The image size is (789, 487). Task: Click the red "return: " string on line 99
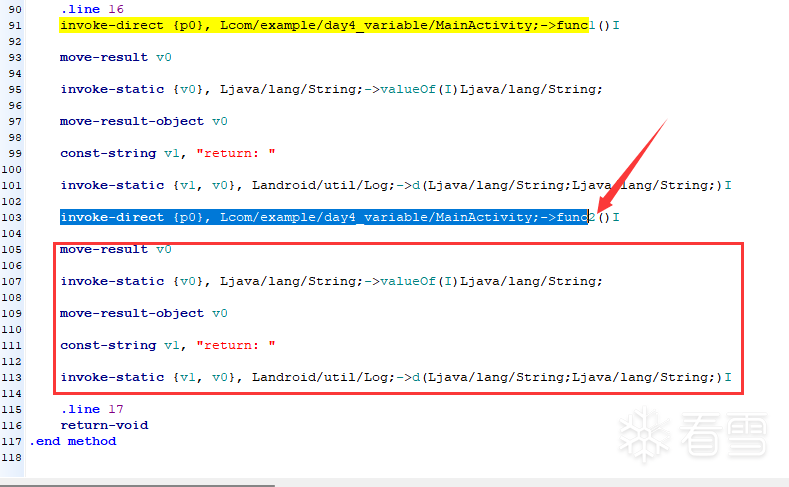click(236, 153)
